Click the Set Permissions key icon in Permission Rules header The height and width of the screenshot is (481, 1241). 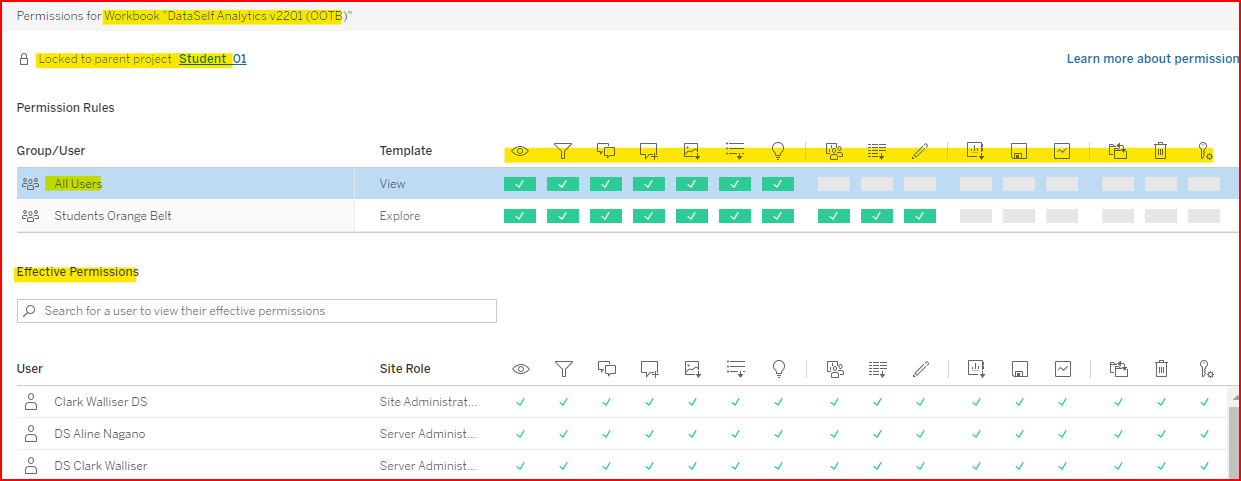pos(1205,151)
